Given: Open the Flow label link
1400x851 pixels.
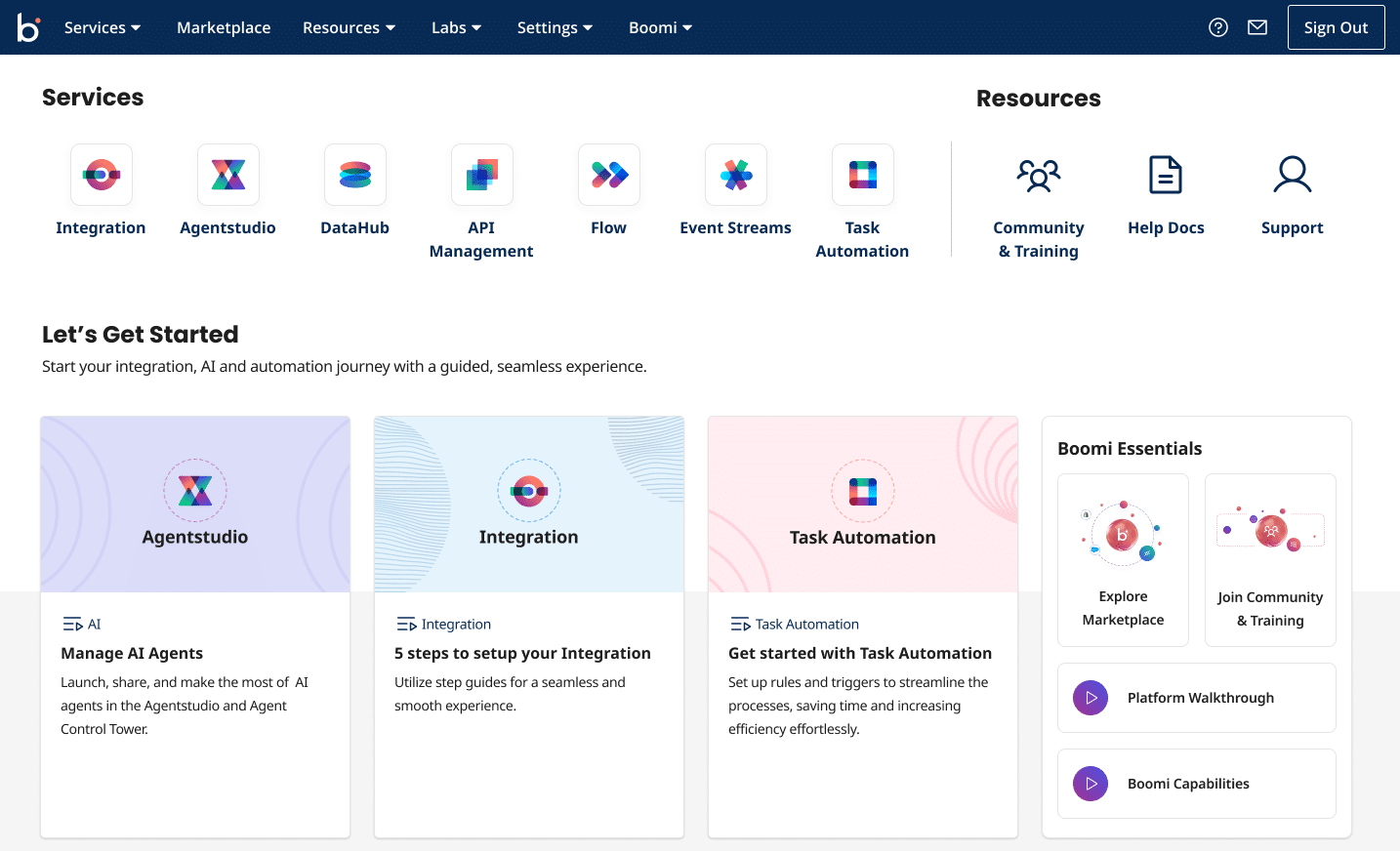Looking at the screenshot, I should (x=608, y=227).
